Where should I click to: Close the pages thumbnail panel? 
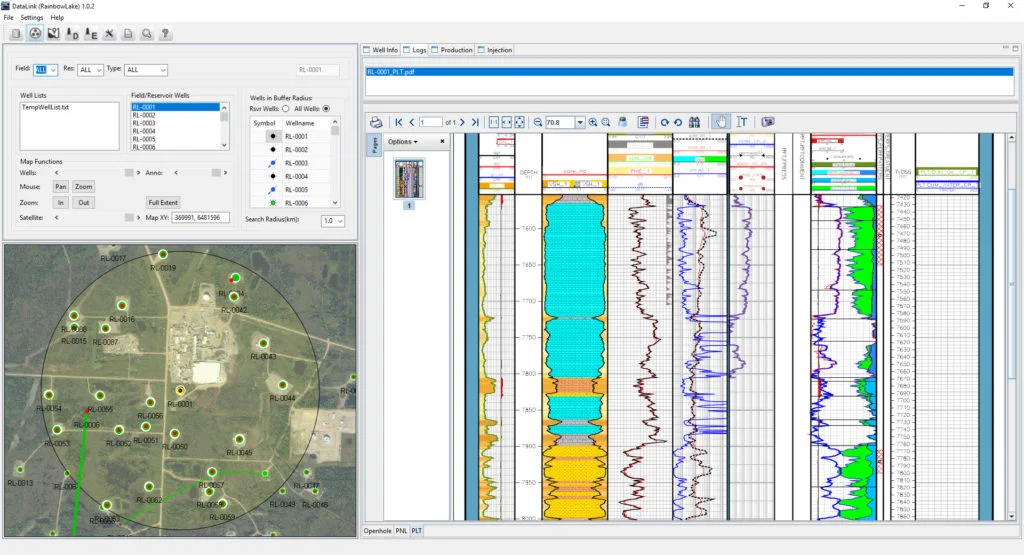[442, 142]
